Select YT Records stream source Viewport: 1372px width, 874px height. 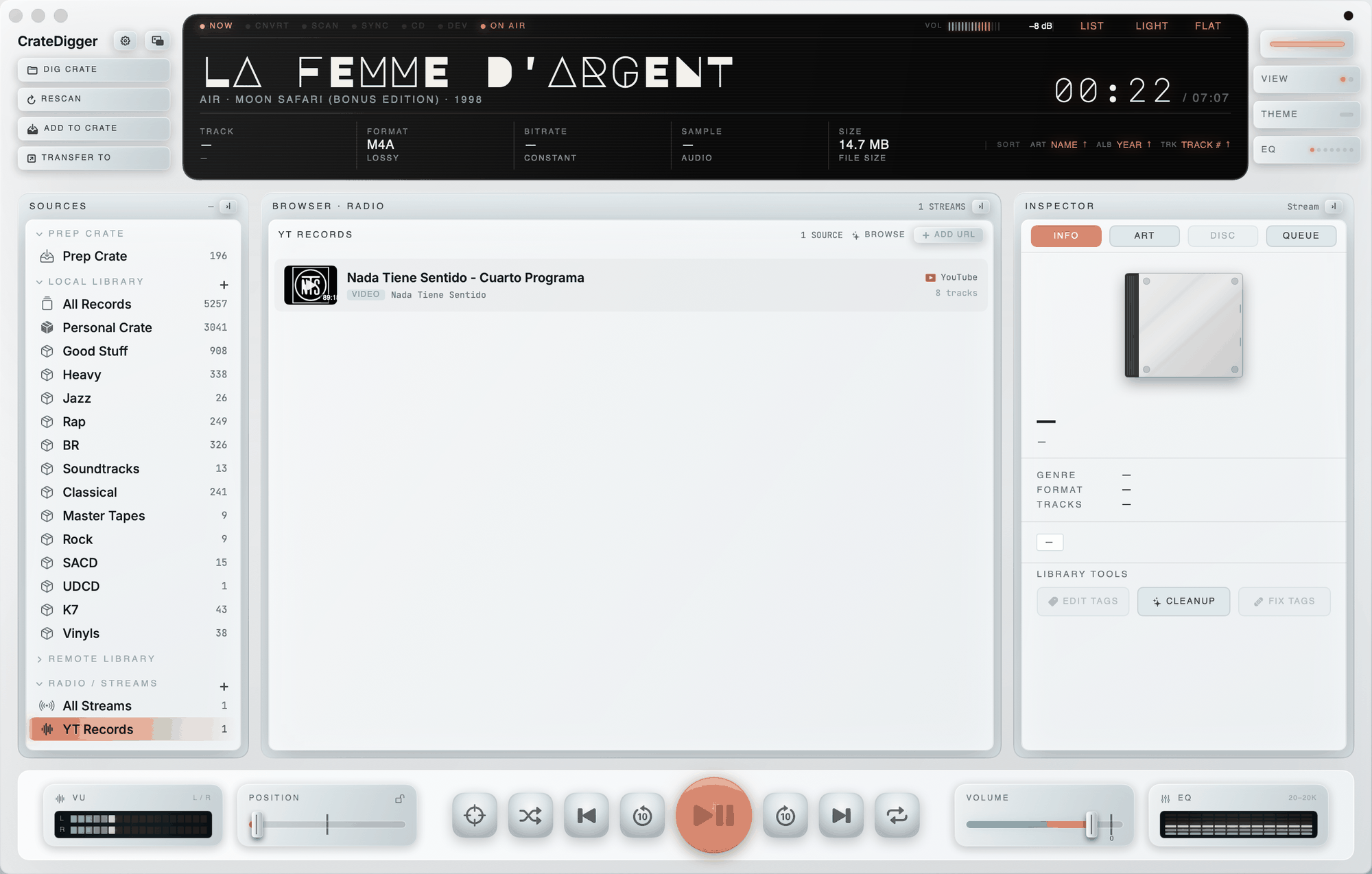click(x=133, y=729)
